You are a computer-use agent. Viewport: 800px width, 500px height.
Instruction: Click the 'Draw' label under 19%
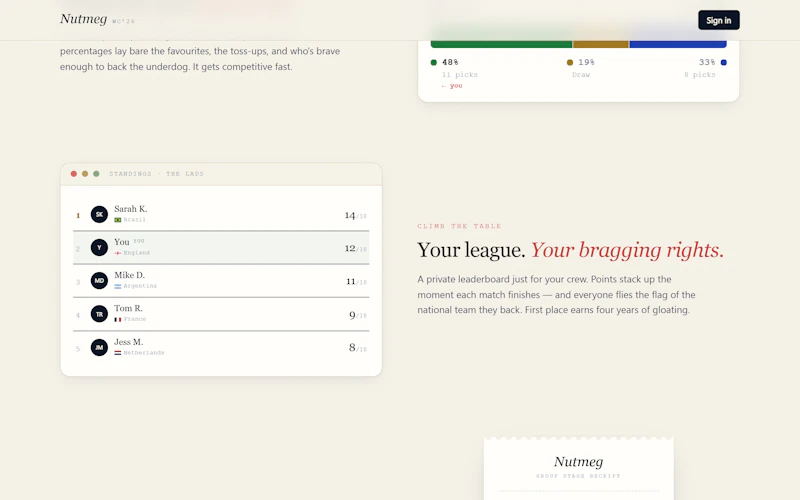581,74
